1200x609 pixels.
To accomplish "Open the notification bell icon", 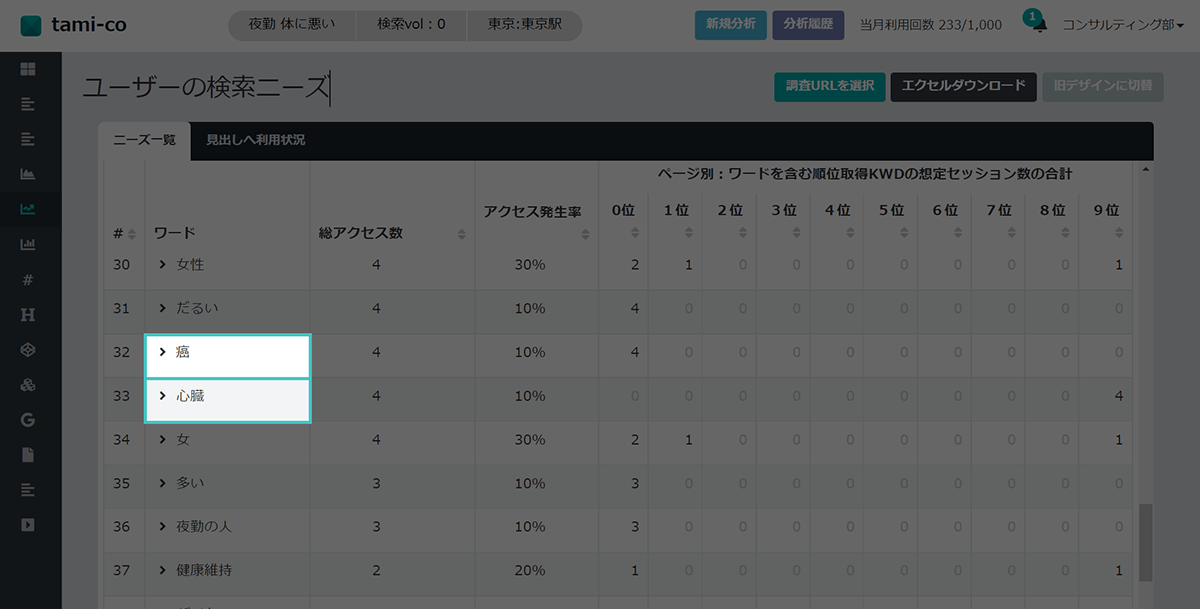I will [1039, 25].
